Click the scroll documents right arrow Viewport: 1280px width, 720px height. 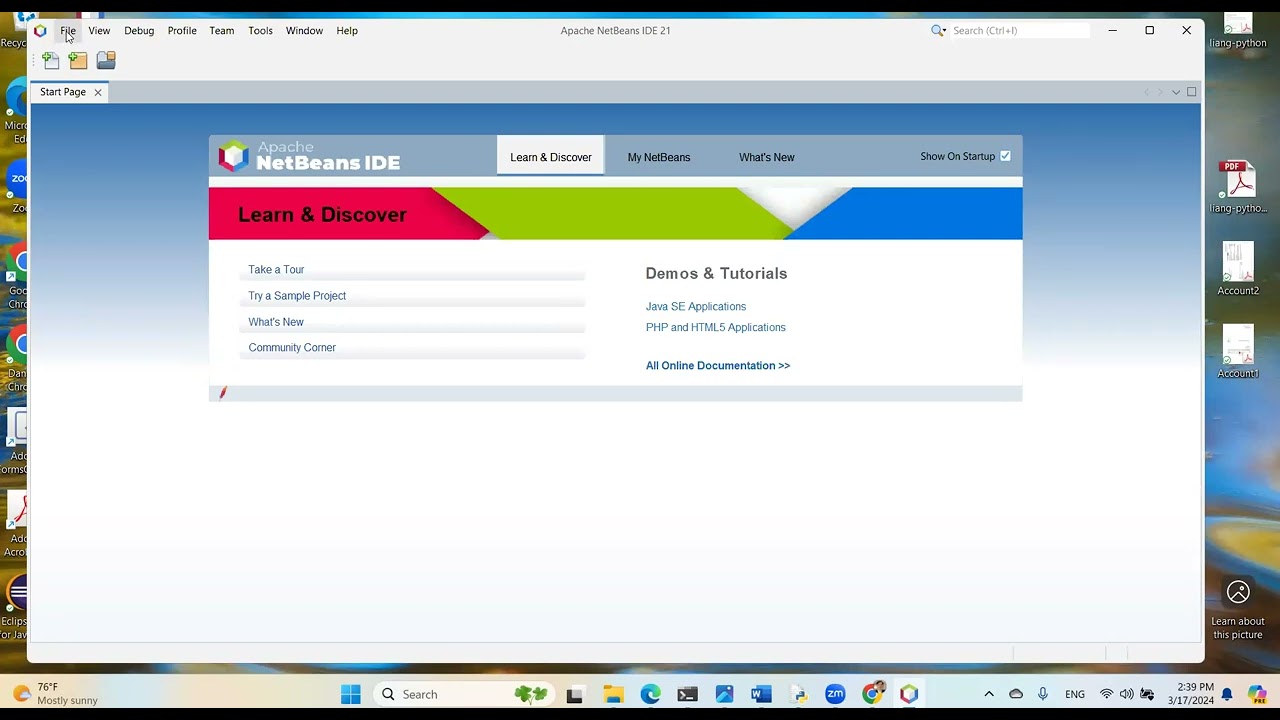point(1161,92)
